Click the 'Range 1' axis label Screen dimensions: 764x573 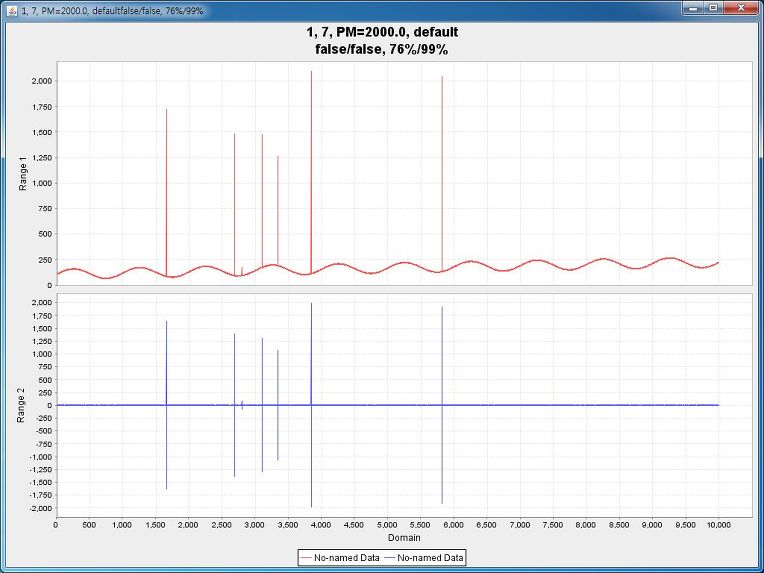tap(22, 173)
